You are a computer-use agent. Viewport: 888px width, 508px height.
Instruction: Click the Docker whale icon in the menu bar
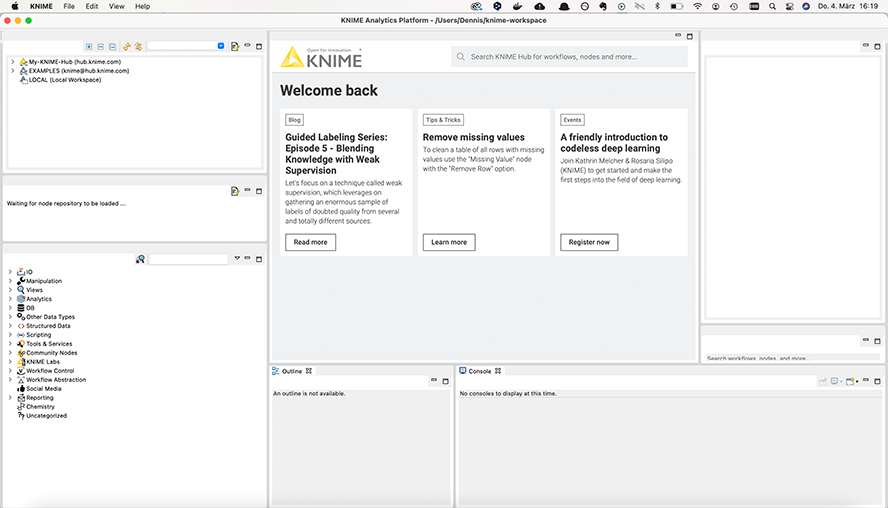tap(517, 6)
